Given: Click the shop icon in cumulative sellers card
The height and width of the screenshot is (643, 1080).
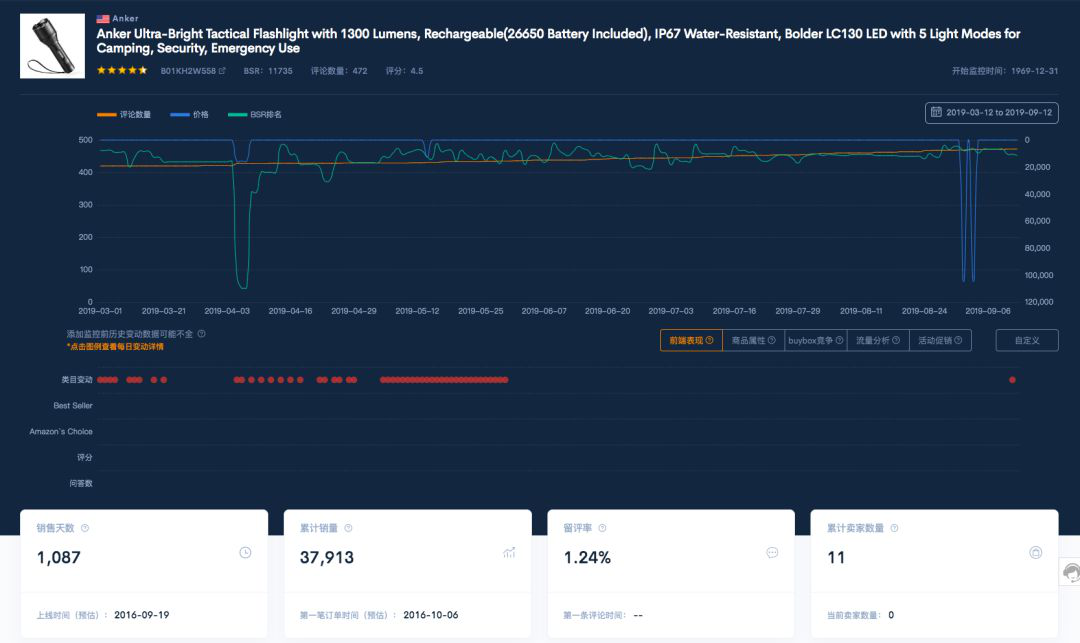Looking at the screenshot, I should pyautogui.click(x=1035, y=553).
